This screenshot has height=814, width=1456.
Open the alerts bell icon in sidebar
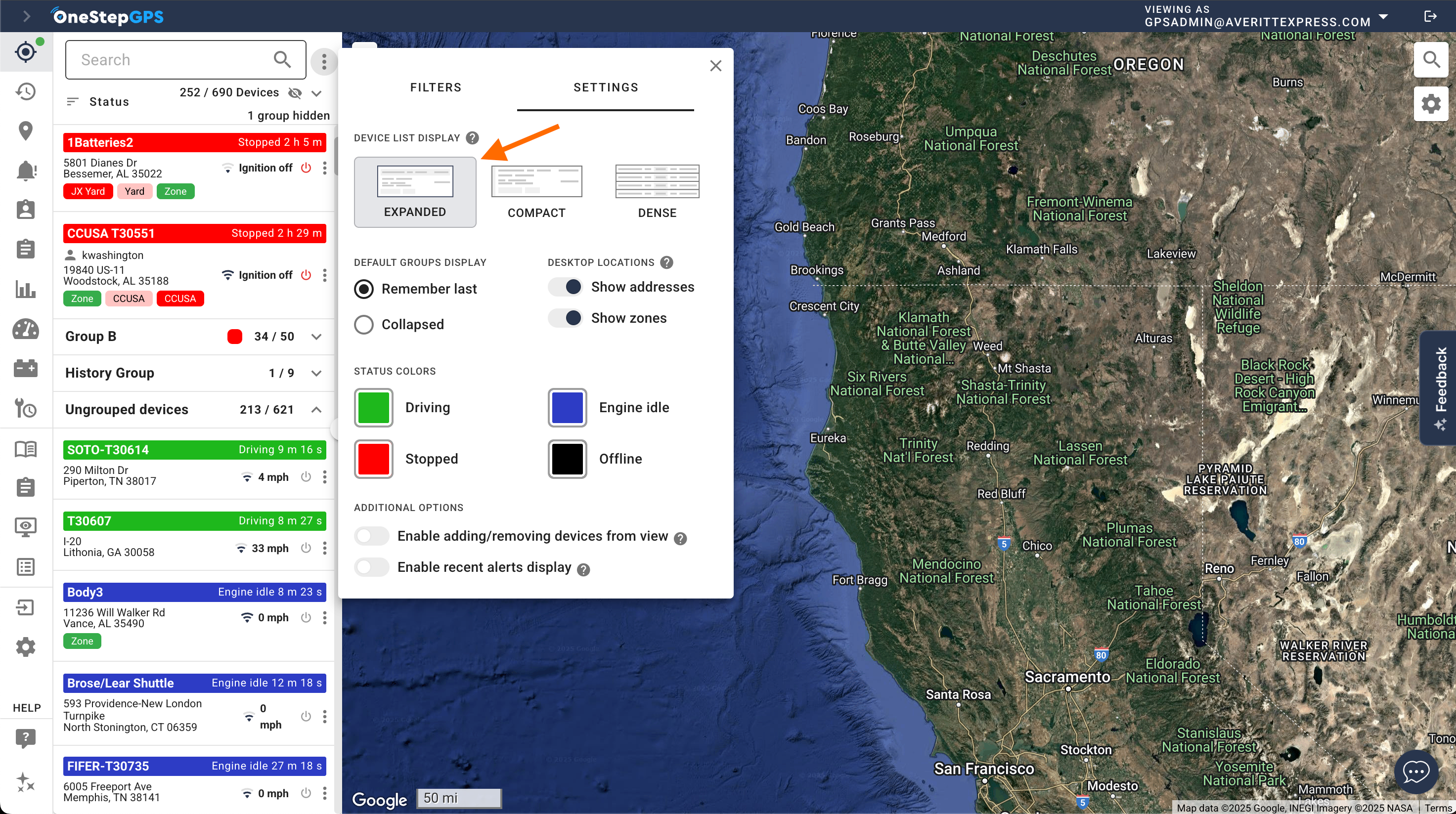tap(25, 170)
